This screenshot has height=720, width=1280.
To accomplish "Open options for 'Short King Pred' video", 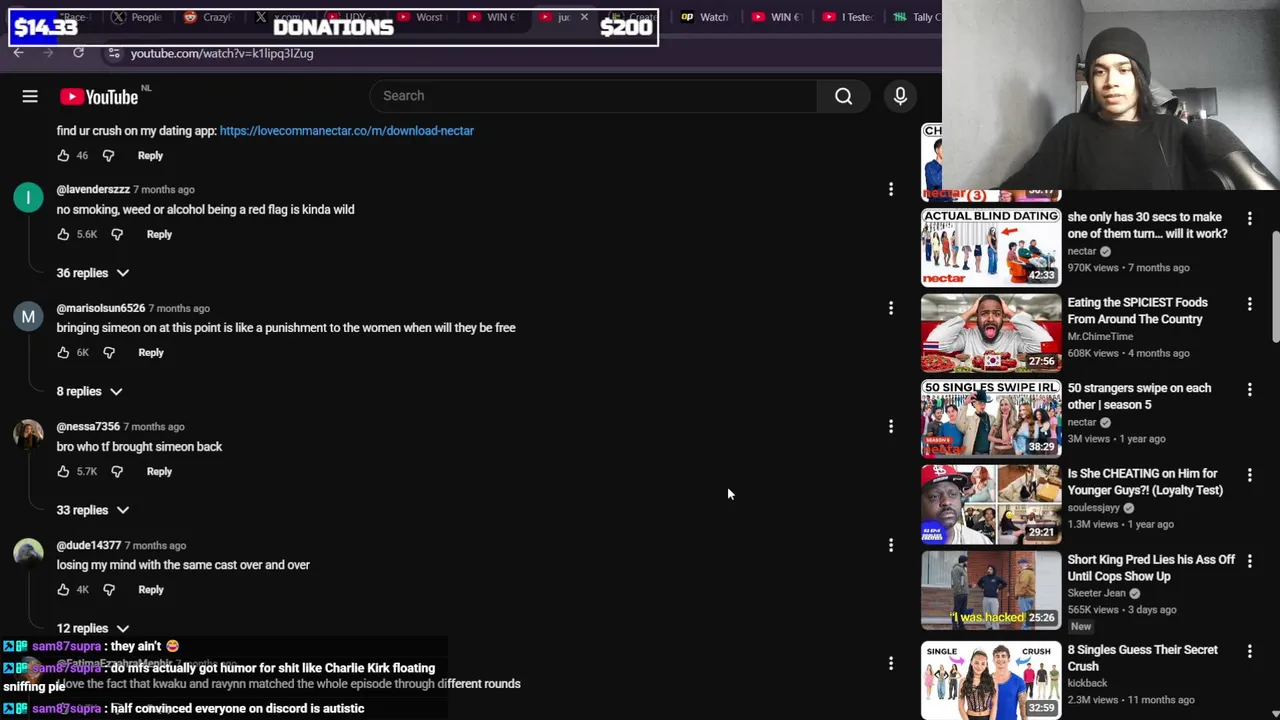I will pyautogui.click(x=1249, y=560).
